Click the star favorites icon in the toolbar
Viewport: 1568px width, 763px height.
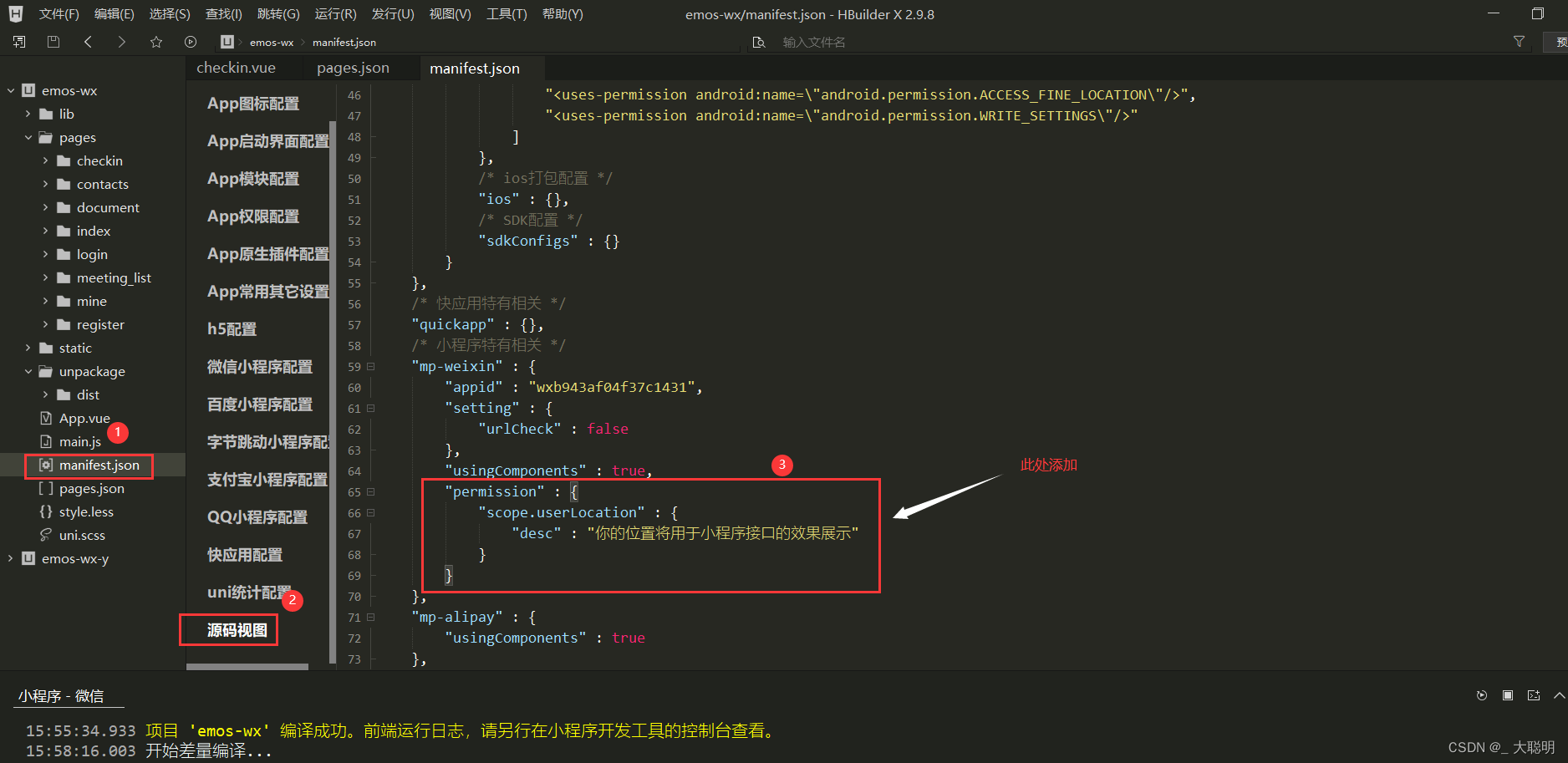tap(155, 42)
